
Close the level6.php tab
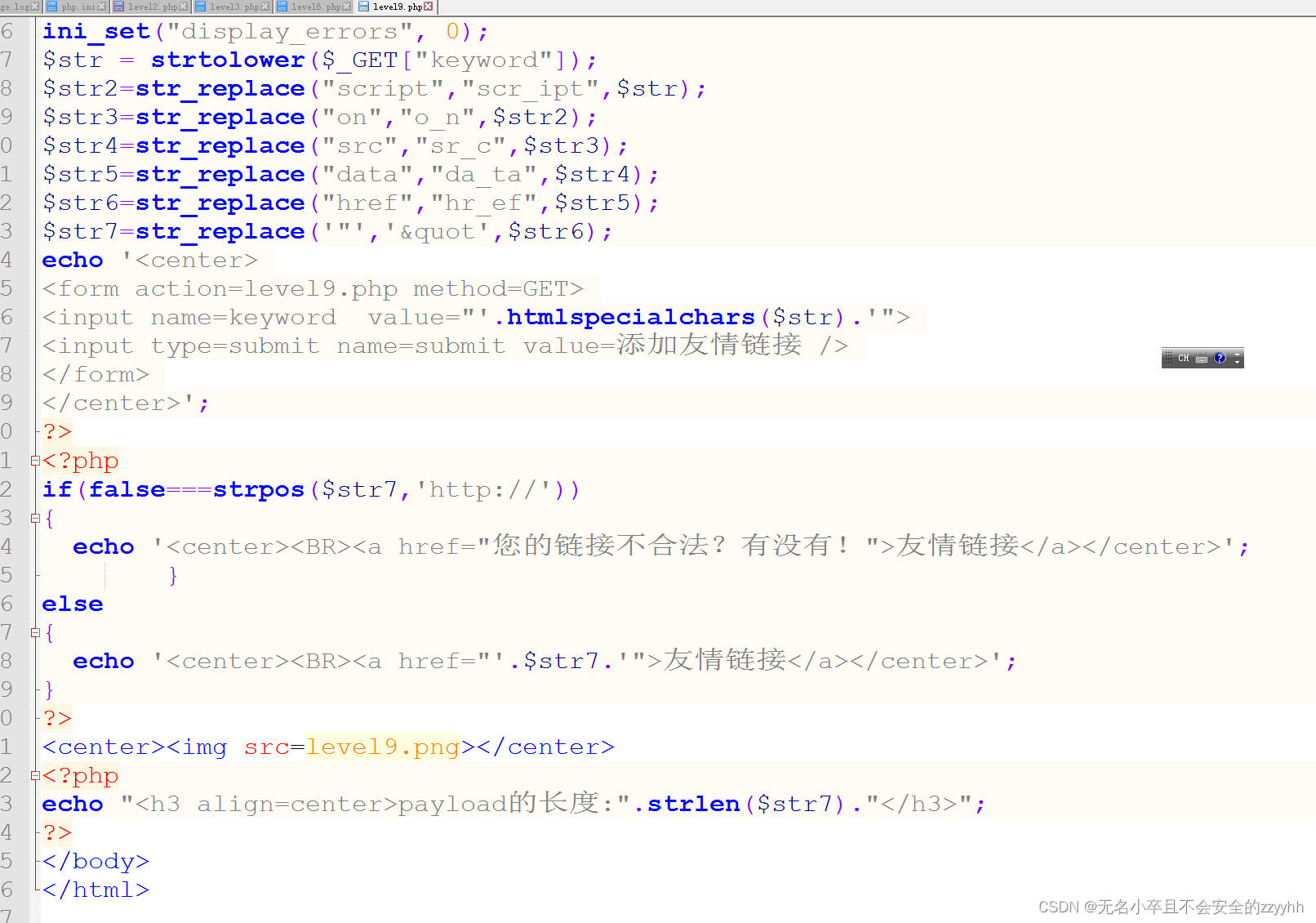point(346,7)
